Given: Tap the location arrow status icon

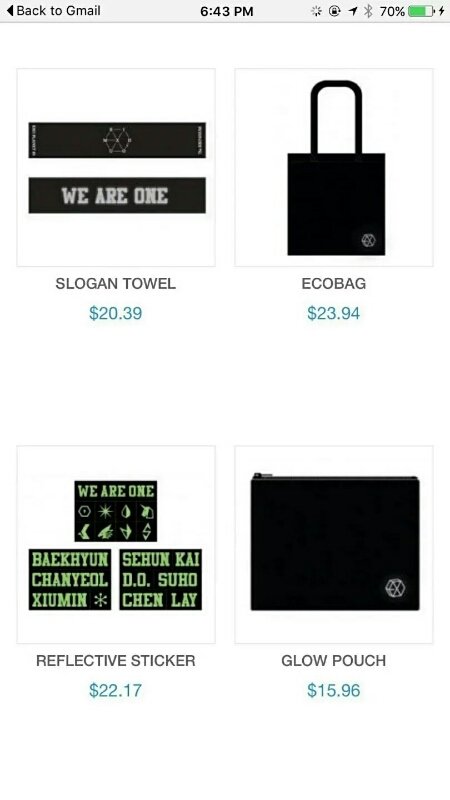Looking at the screenshot, I should pyautogui.click(x=353, y=11).
